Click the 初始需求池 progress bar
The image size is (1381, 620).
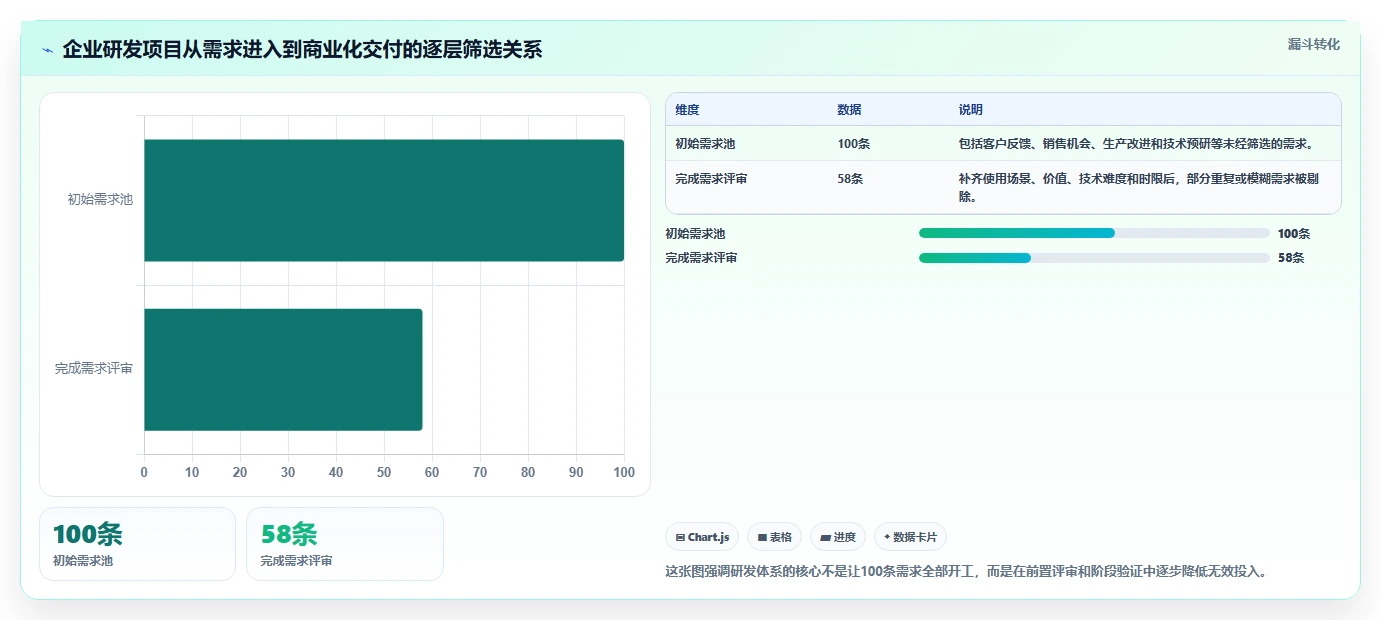(x=1094, y=233)
